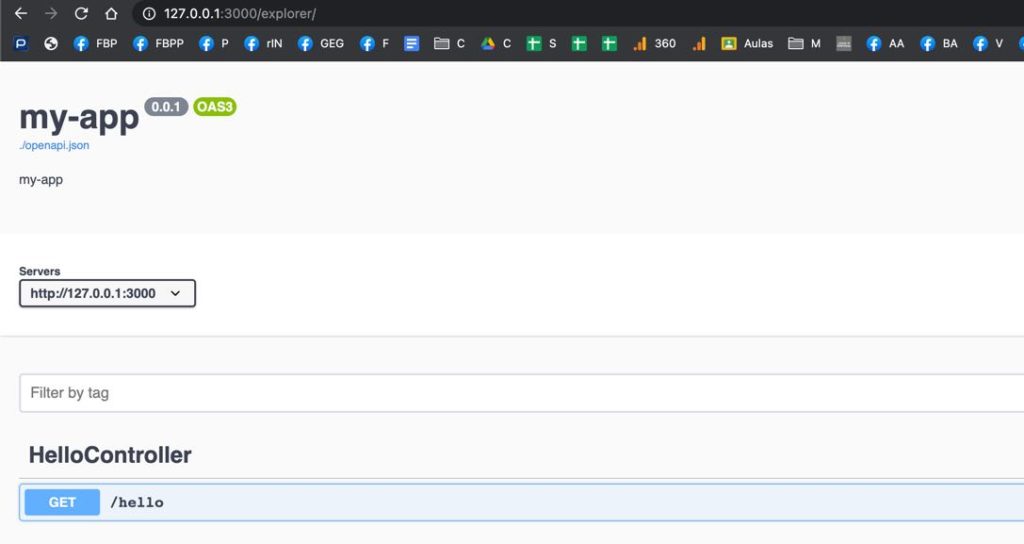Go to the browser home icon
The height and width of the screenshot is (544, 1024).
pos(111,14)
